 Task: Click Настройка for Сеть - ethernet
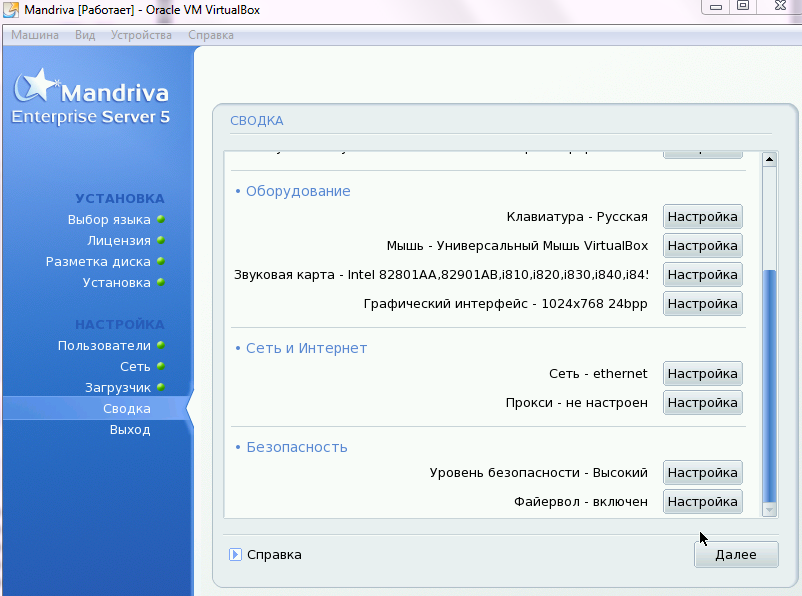[x=702, y=374]
